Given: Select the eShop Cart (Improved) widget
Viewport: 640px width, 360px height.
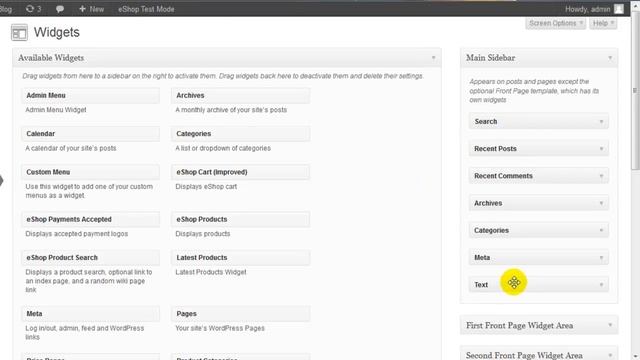Looking at the screenshot, I should 240,172.
